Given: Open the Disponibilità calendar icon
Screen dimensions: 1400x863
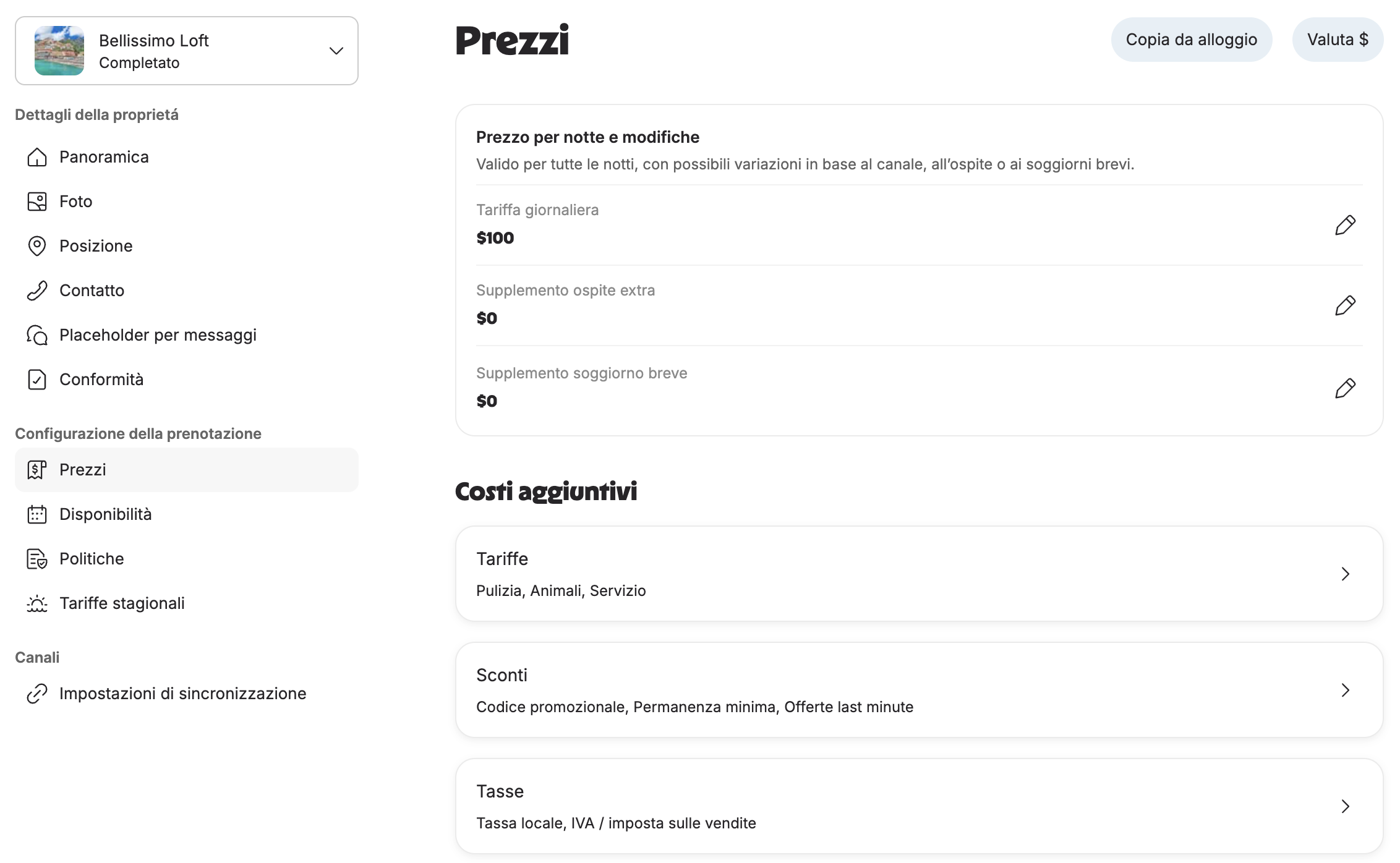Looking at the screenshot, I should 37,514.
